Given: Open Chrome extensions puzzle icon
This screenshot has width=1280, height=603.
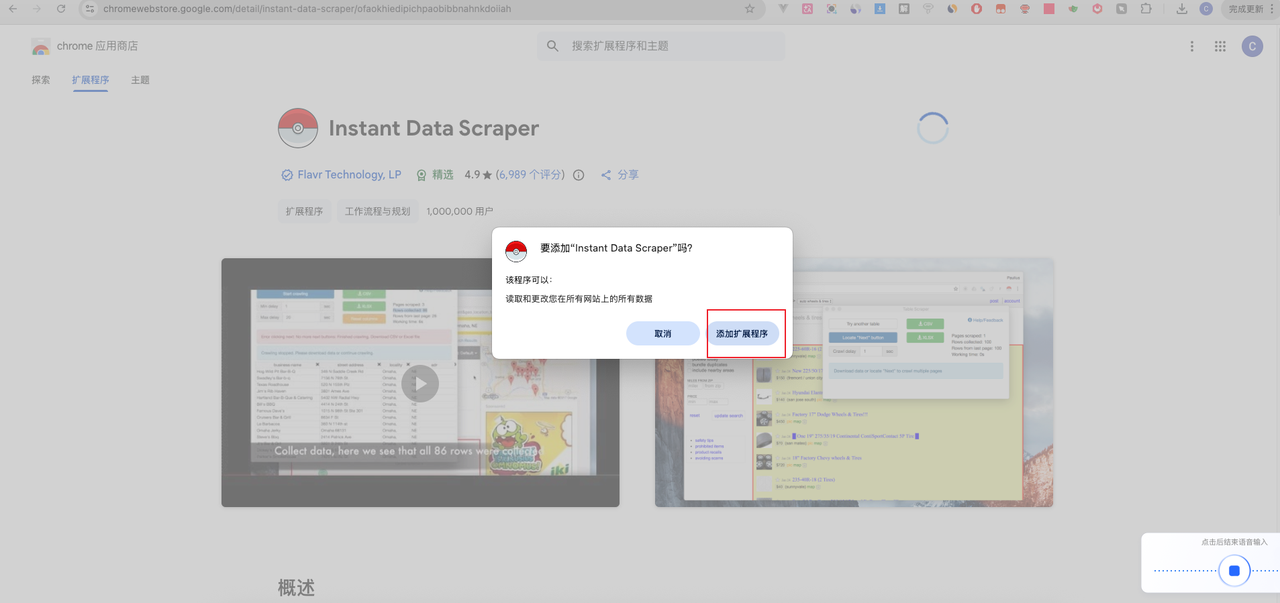Looking at the screenshot, I should click(1146, 9).
